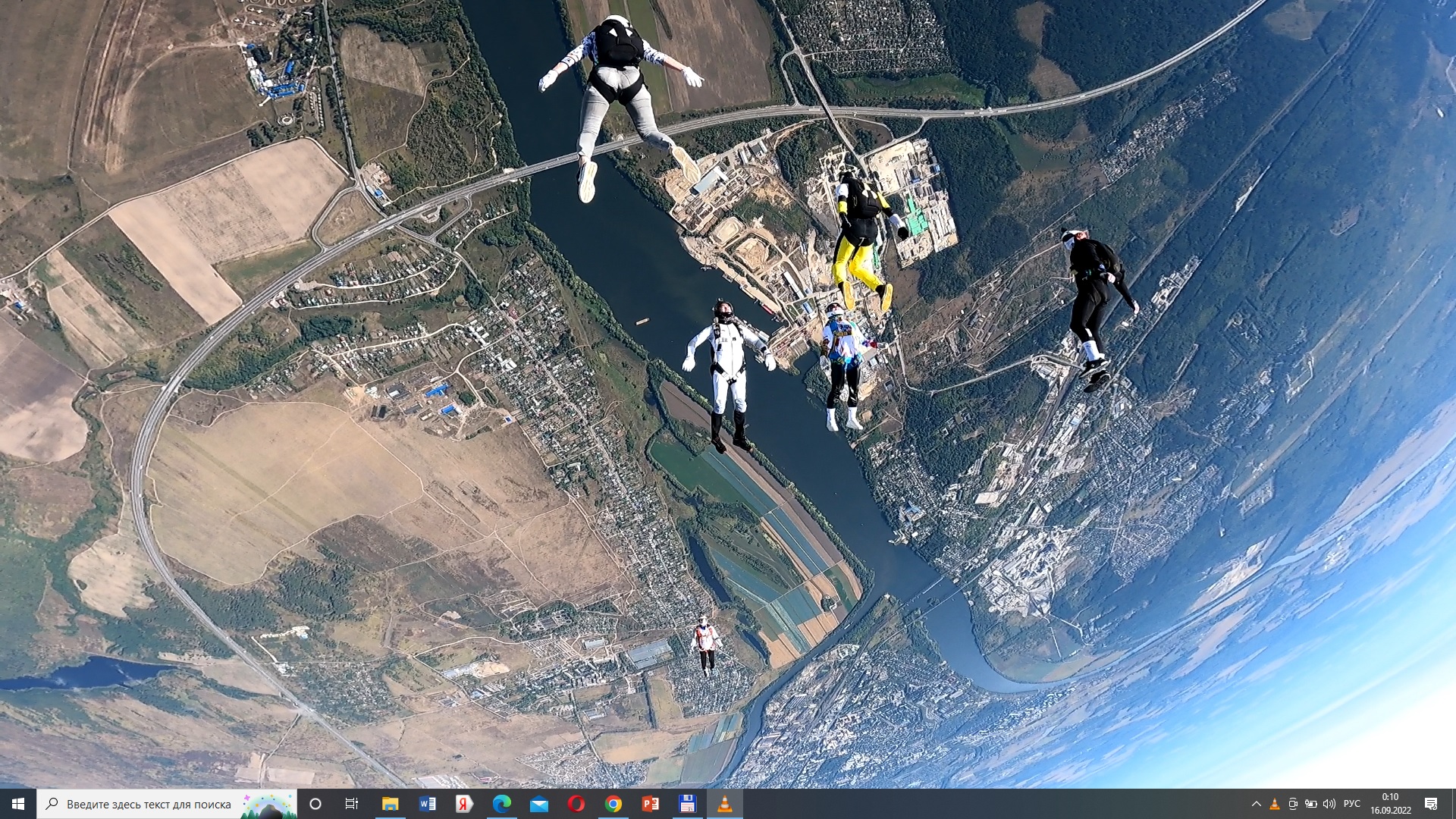Viewport: 1456px width, 819px height.
Task: Open the Mail app icon
Action: tap(538, 804)
